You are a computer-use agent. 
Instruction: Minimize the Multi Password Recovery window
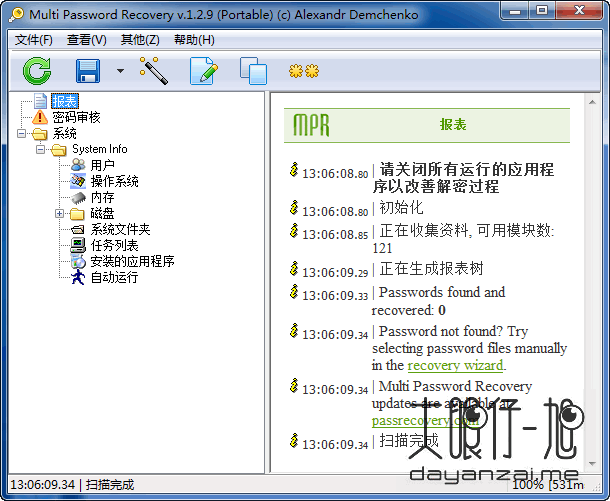pos(515,11)
